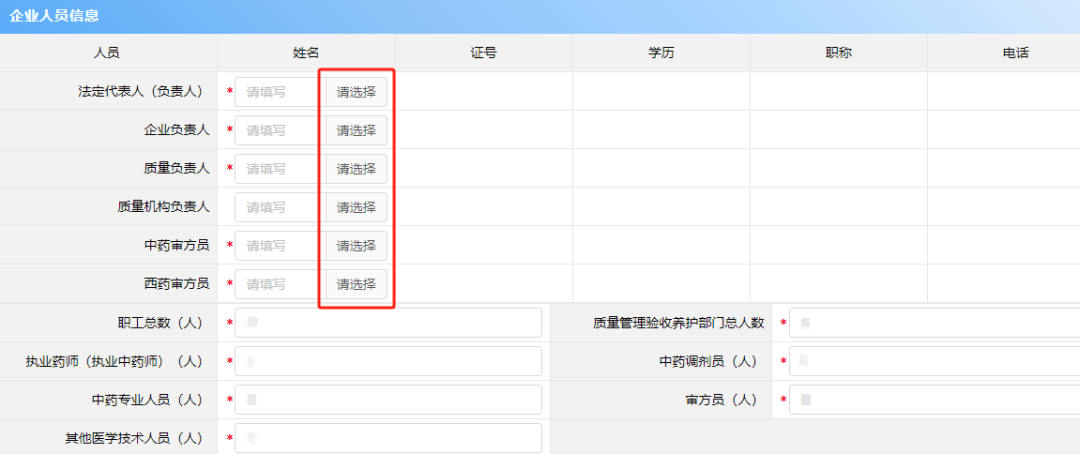Click the 证号 column header
Image resolution: width=1080 pixels, height=454 pixels.
point(484,53)
